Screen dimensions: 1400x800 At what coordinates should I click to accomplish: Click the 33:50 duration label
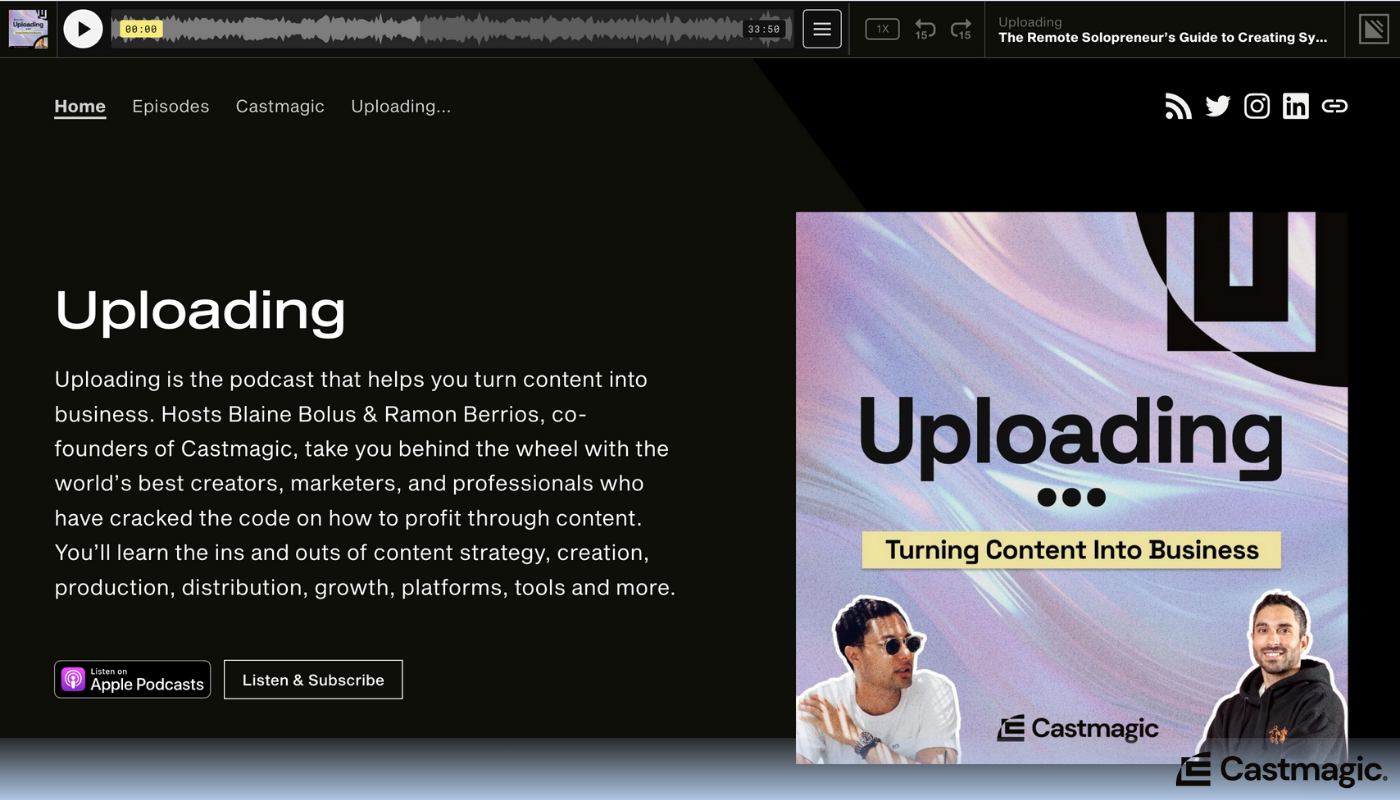(x=763, y=30)
